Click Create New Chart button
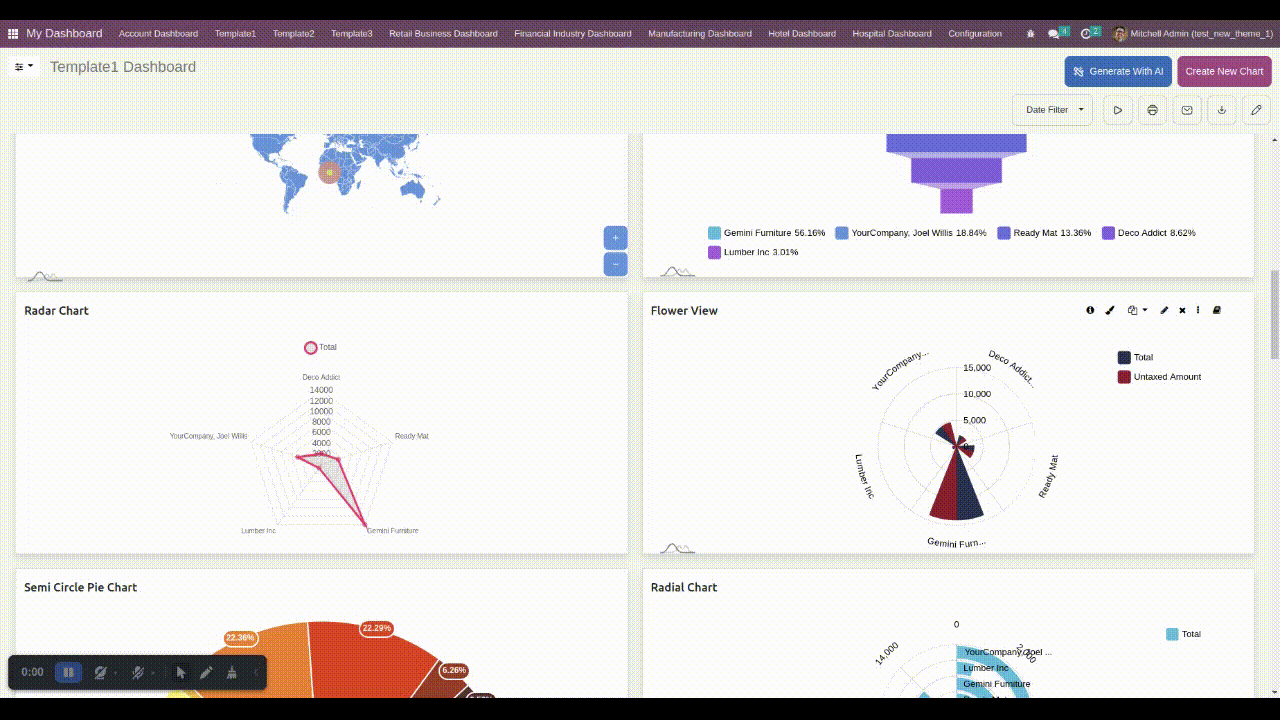 tap(1224, 71)
